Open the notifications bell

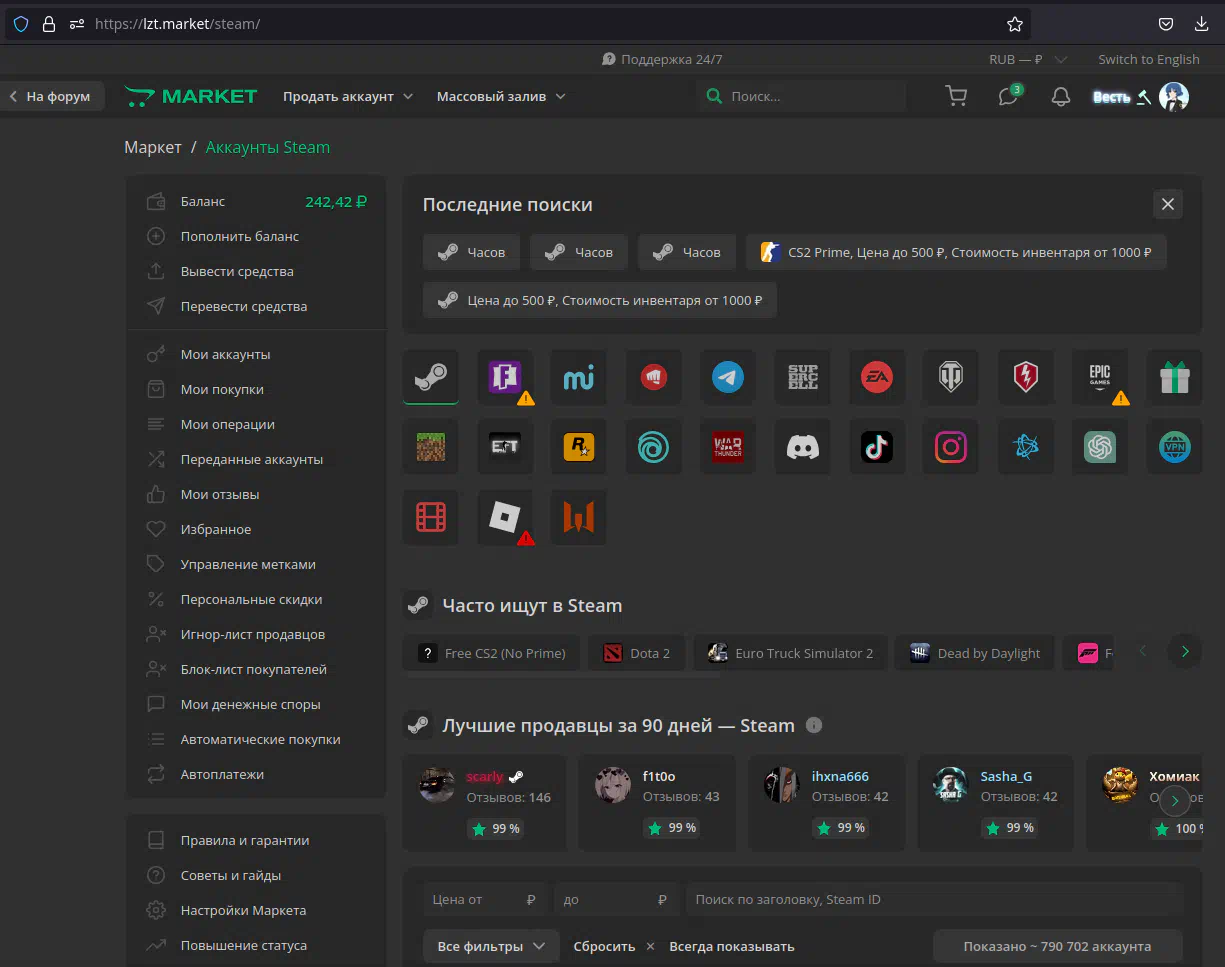coord(1061,96)
